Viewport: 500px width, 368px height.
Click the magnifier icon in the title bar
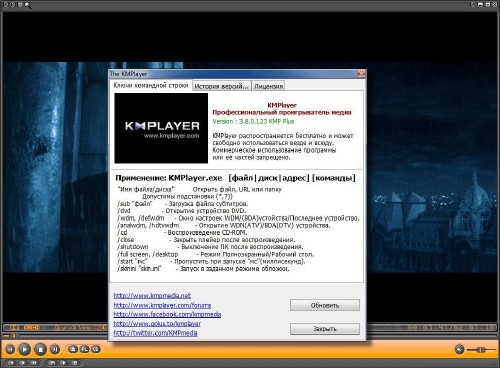[28, 5]
